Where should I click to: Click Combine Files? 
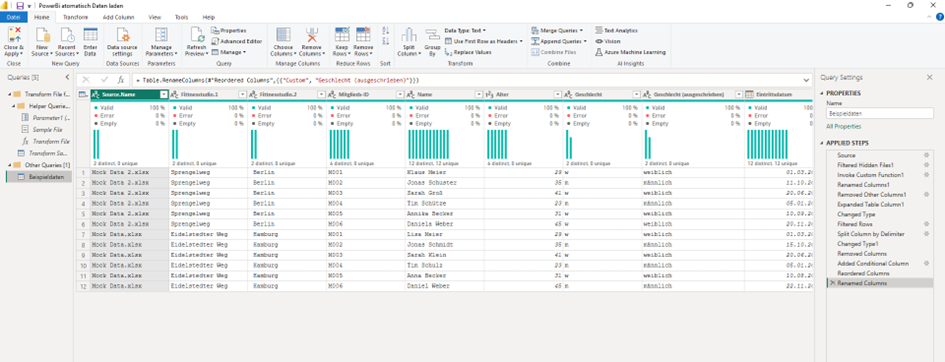[x=553, y=52]
